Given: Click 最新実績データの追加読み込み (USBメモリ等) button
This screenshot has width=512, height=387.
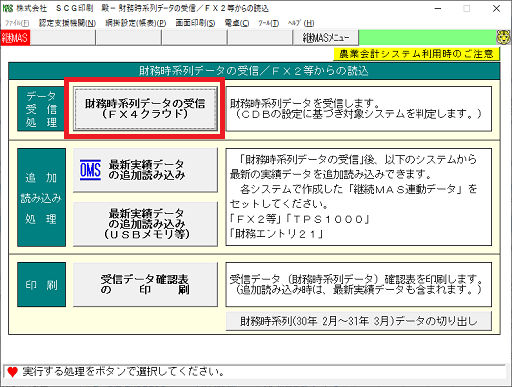Looking at the screenshot, I should pyautogui.click(x=145, y=224).
